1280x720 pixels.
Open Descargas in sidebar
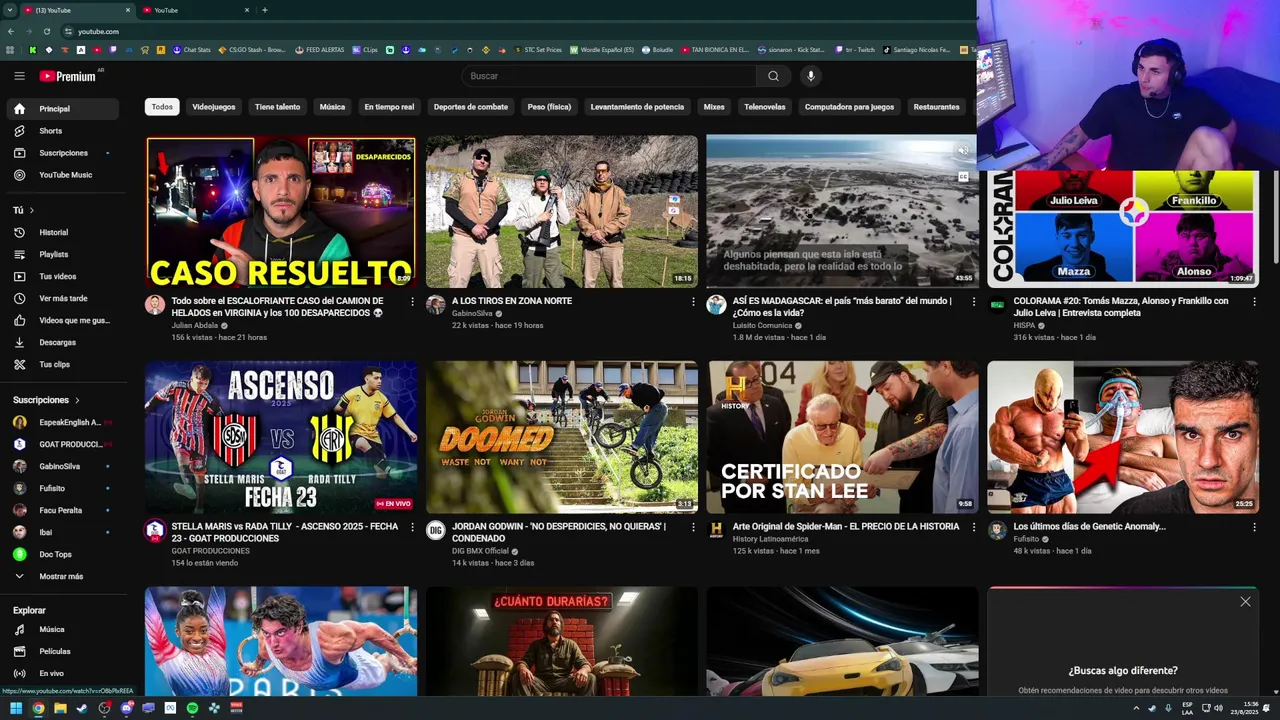64,343
